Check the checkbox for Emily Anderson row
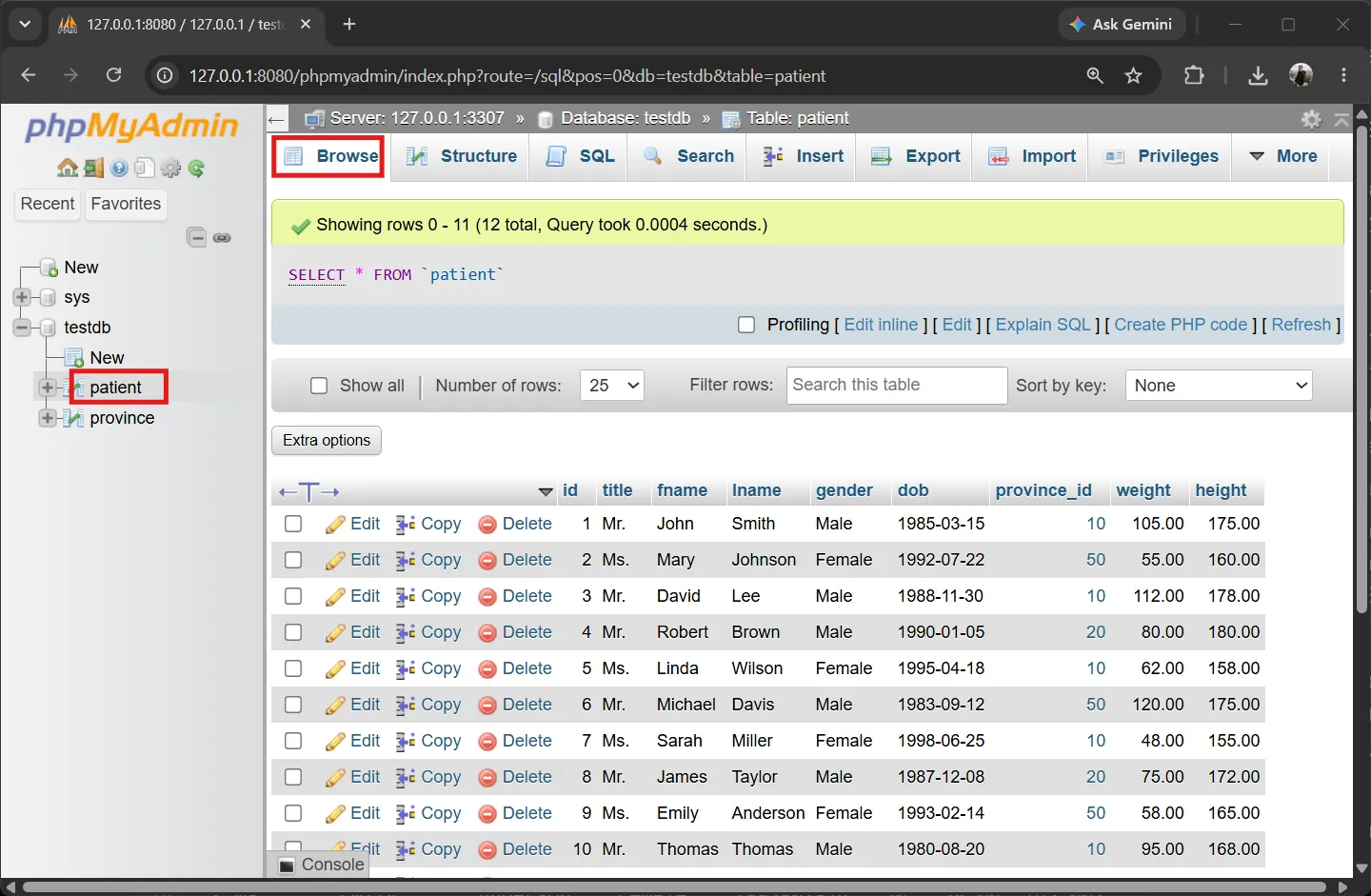 [293, 813]
